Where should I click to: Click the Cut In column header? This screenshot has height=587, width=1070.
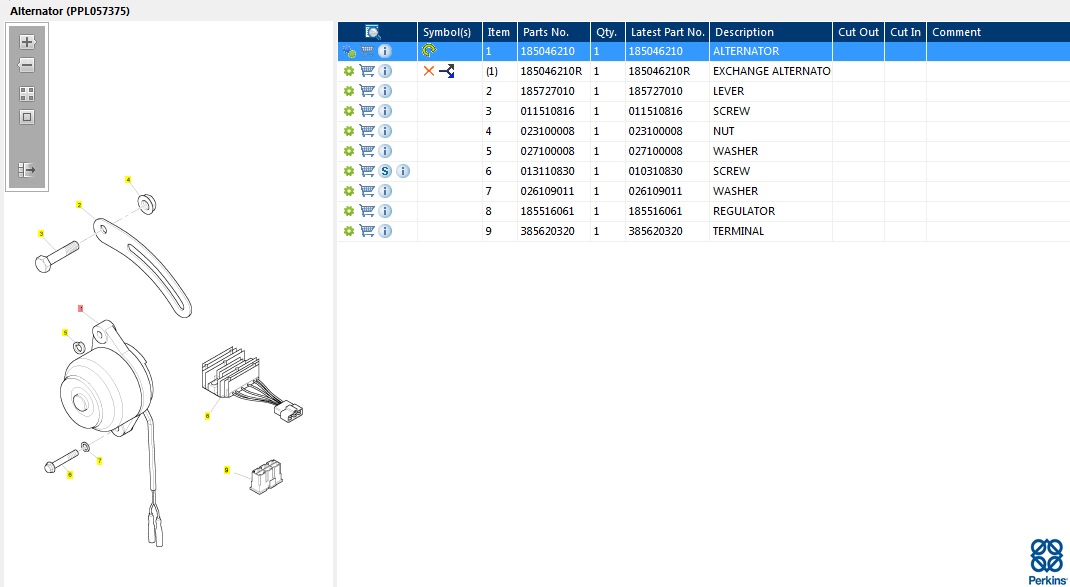point(906,32)
